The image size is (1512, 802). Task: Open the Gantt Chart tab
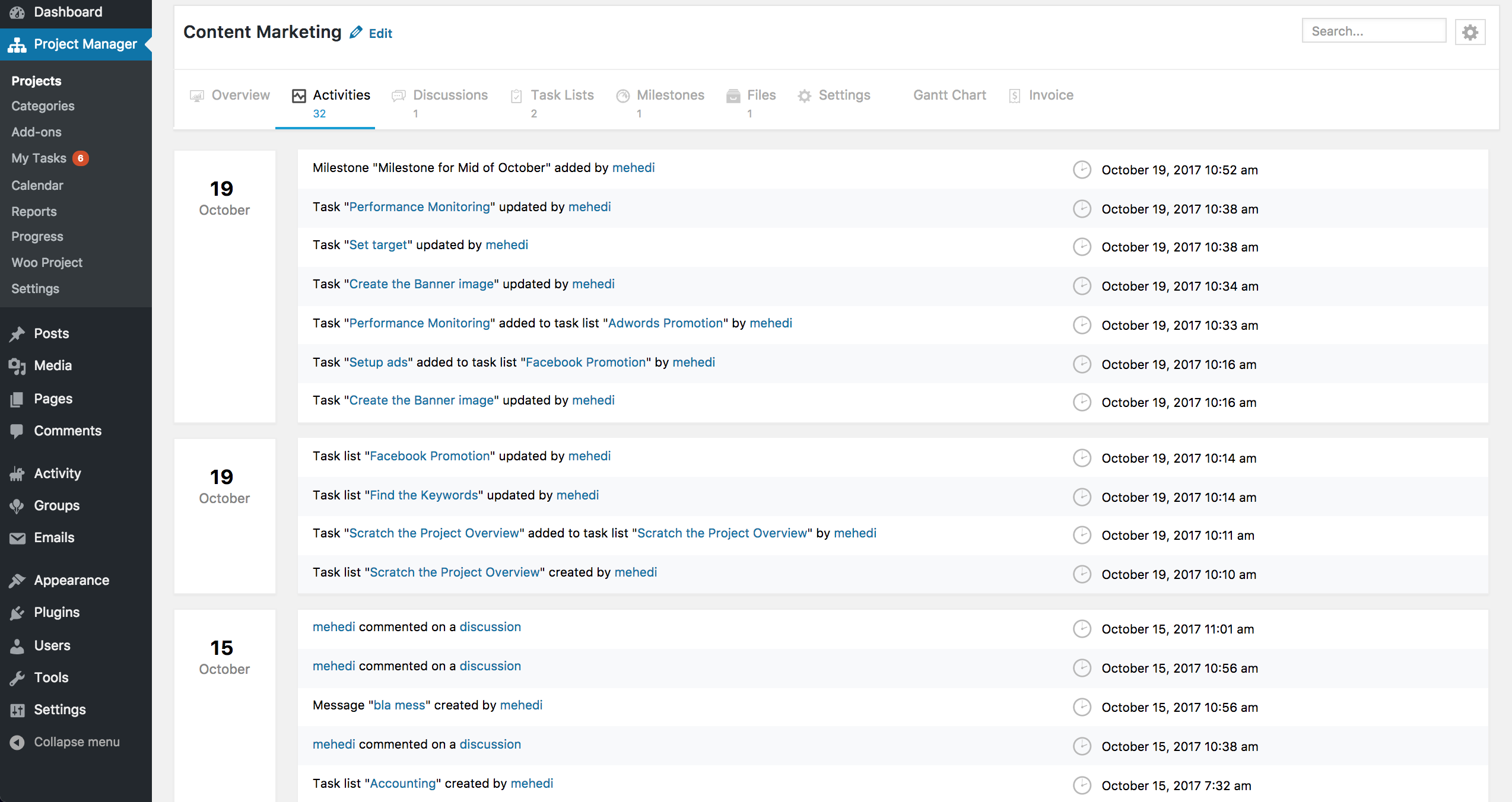tap(949, 96)
